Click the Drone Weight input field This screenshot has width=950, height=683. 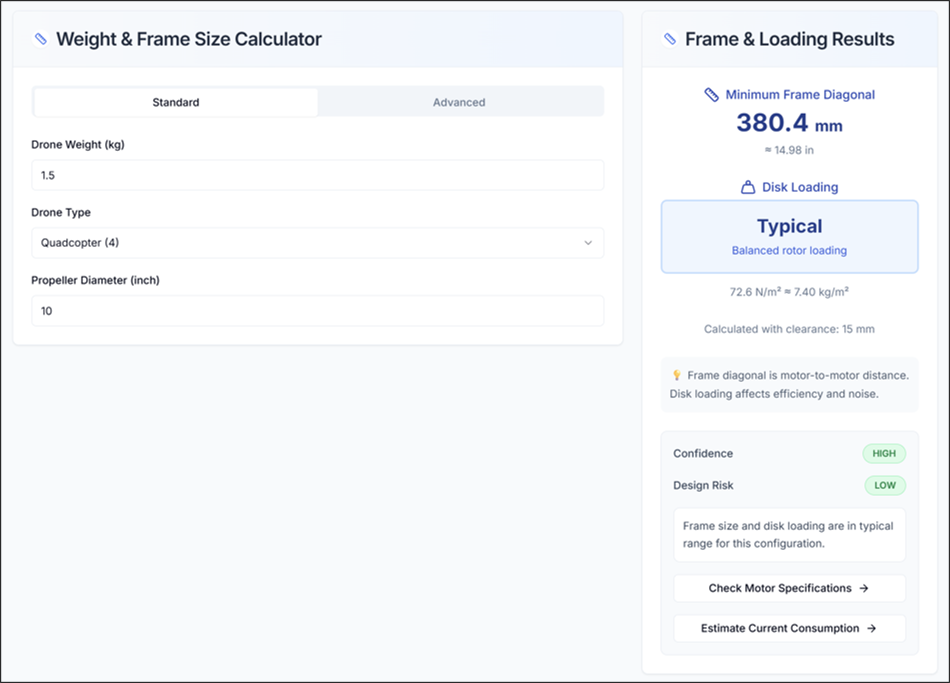point(317,175)
